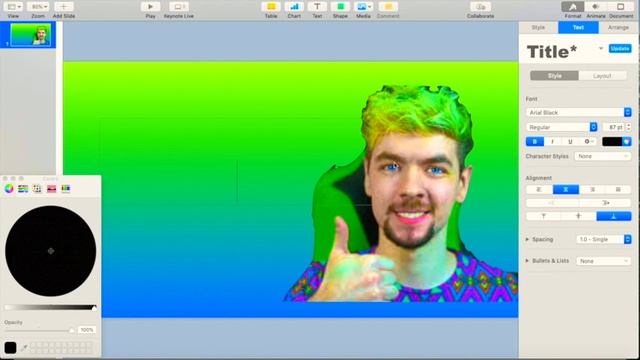Open the Bullets & Lists None dropdown
The width and height of the screenshot is (640, 360).
604,261
